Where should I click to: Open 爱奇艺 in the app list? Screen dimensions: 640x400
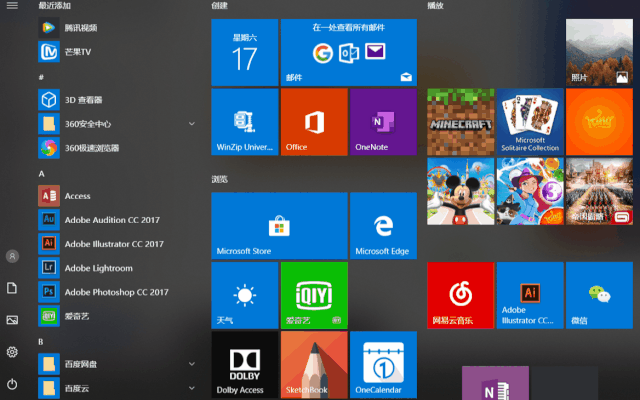[x=117, y=316]
